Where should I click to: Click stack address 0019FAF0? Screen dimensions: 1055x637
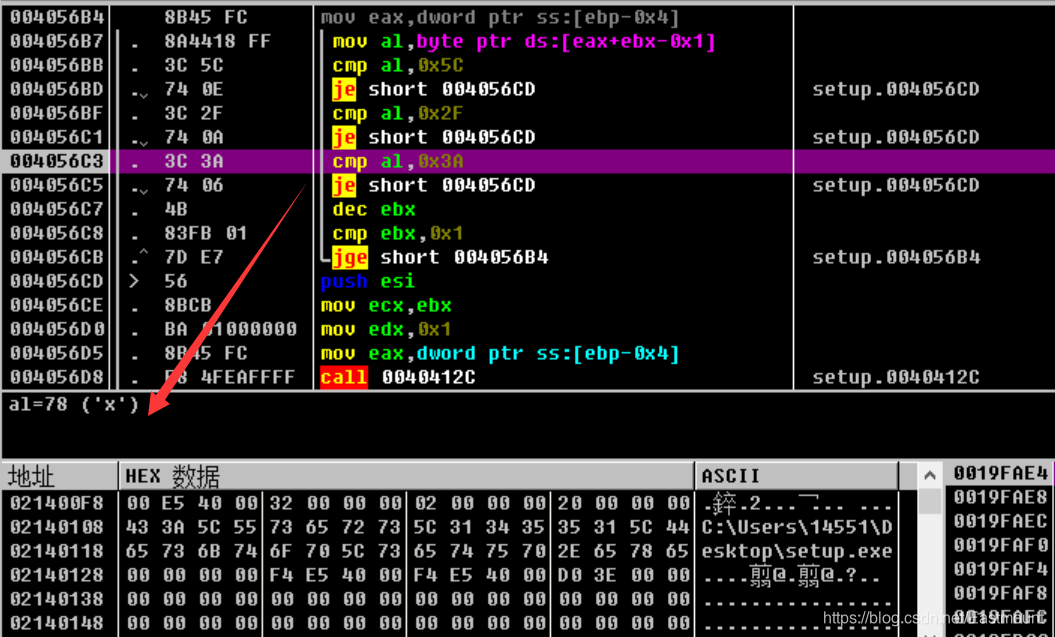coord(1001,545)
